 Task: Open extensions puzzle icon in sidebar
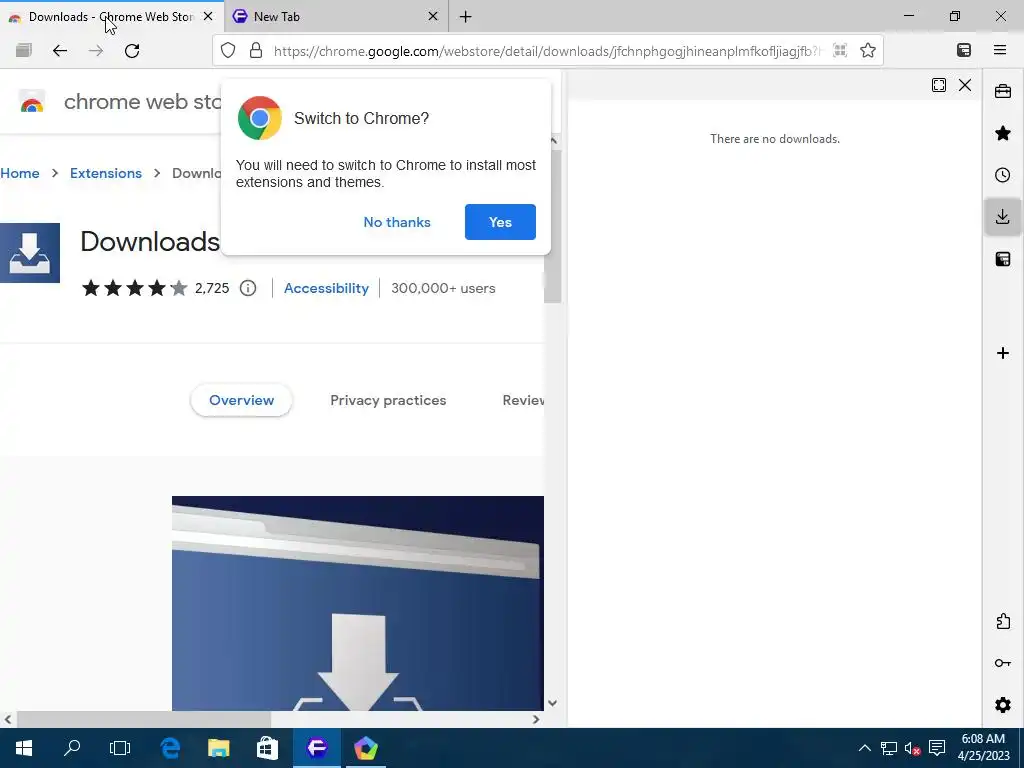pyautogui.click(x=1003, y=621)
